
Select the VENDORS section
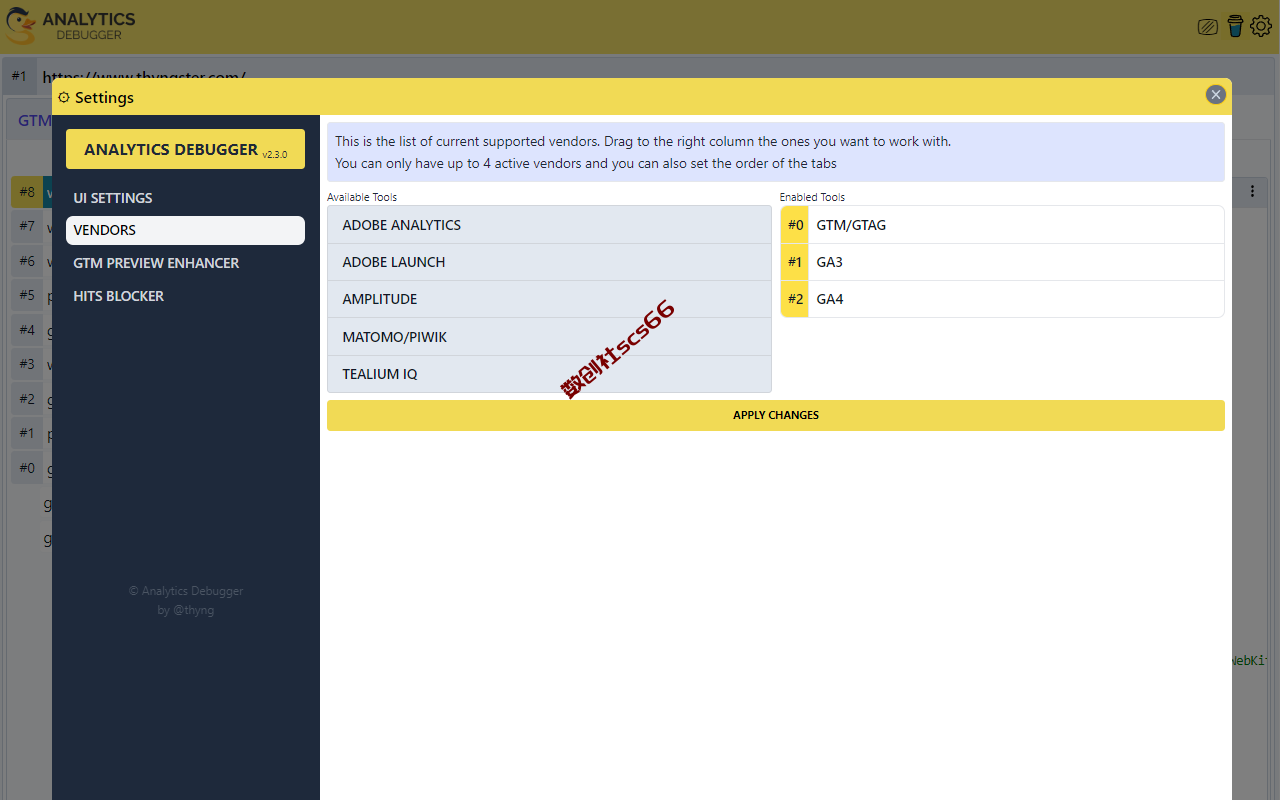point(185,230)
